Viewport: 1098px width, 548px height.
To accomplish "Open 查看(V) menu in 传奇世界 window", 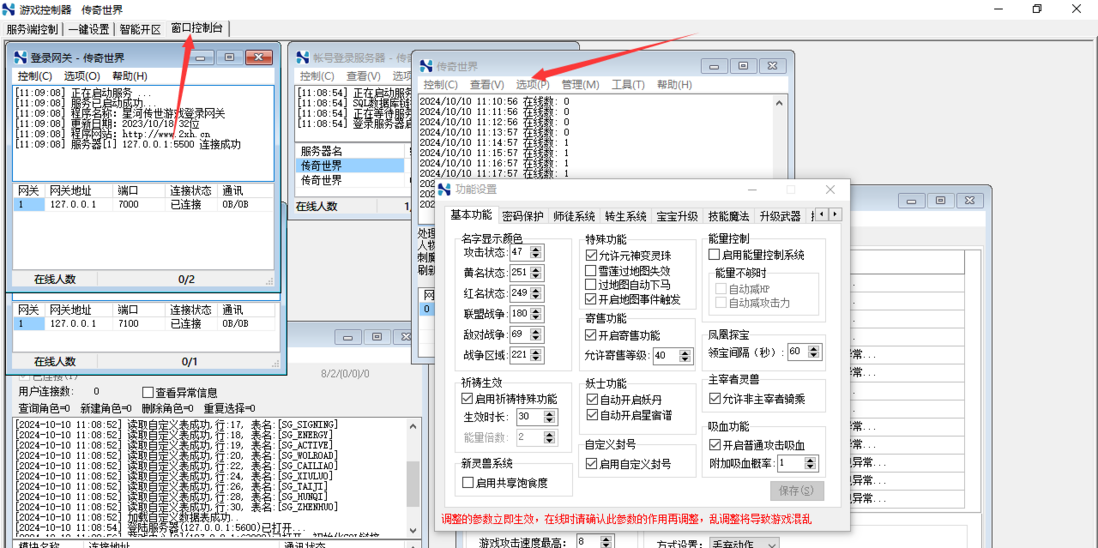I will pos(487,85).
